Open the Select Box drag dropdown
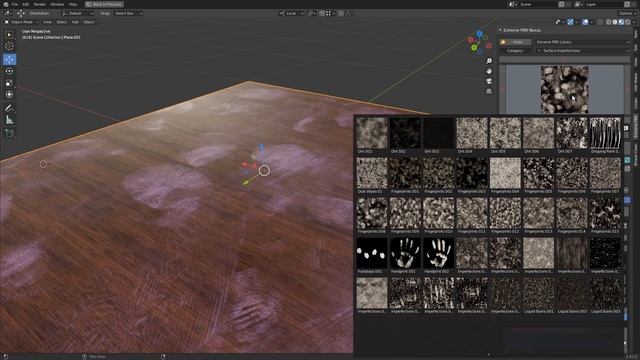This screenshot has height=360, width=640. (128, 13)
